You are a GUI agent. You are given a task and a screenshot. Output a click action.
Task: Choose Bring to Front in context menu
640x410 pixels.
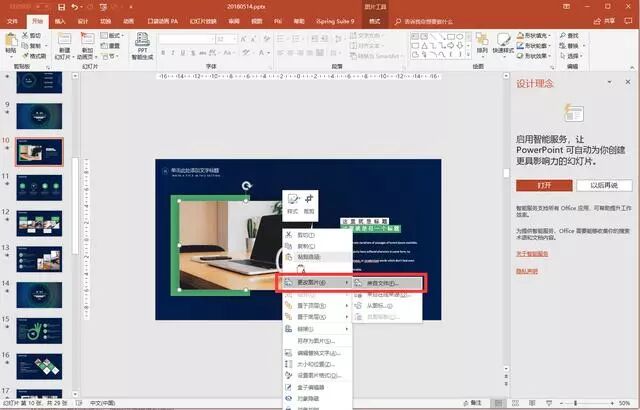pos(317,306)
